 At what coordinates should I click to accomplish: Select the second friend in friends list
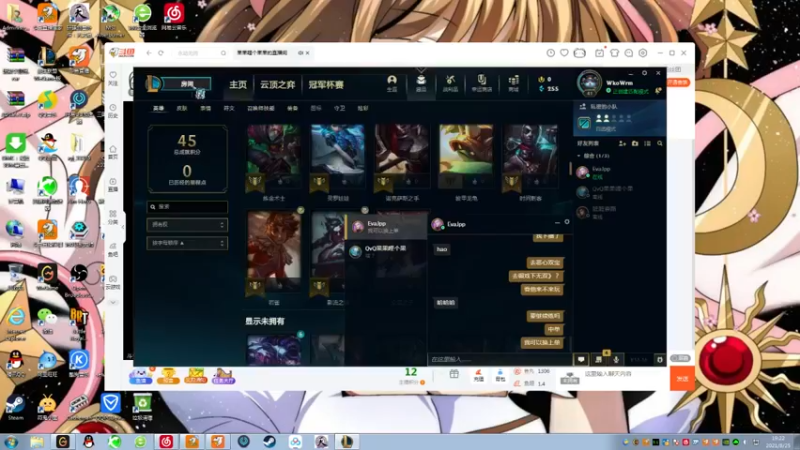click(x=619, y=192)
